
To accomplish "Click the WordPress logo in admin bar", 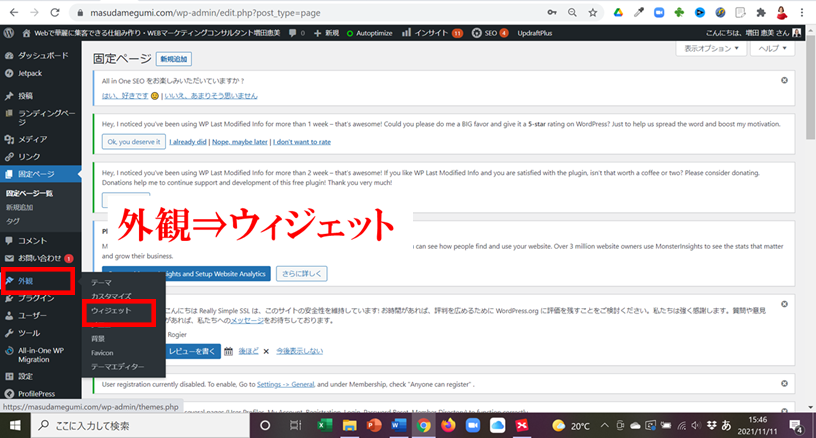I will 8,33.
